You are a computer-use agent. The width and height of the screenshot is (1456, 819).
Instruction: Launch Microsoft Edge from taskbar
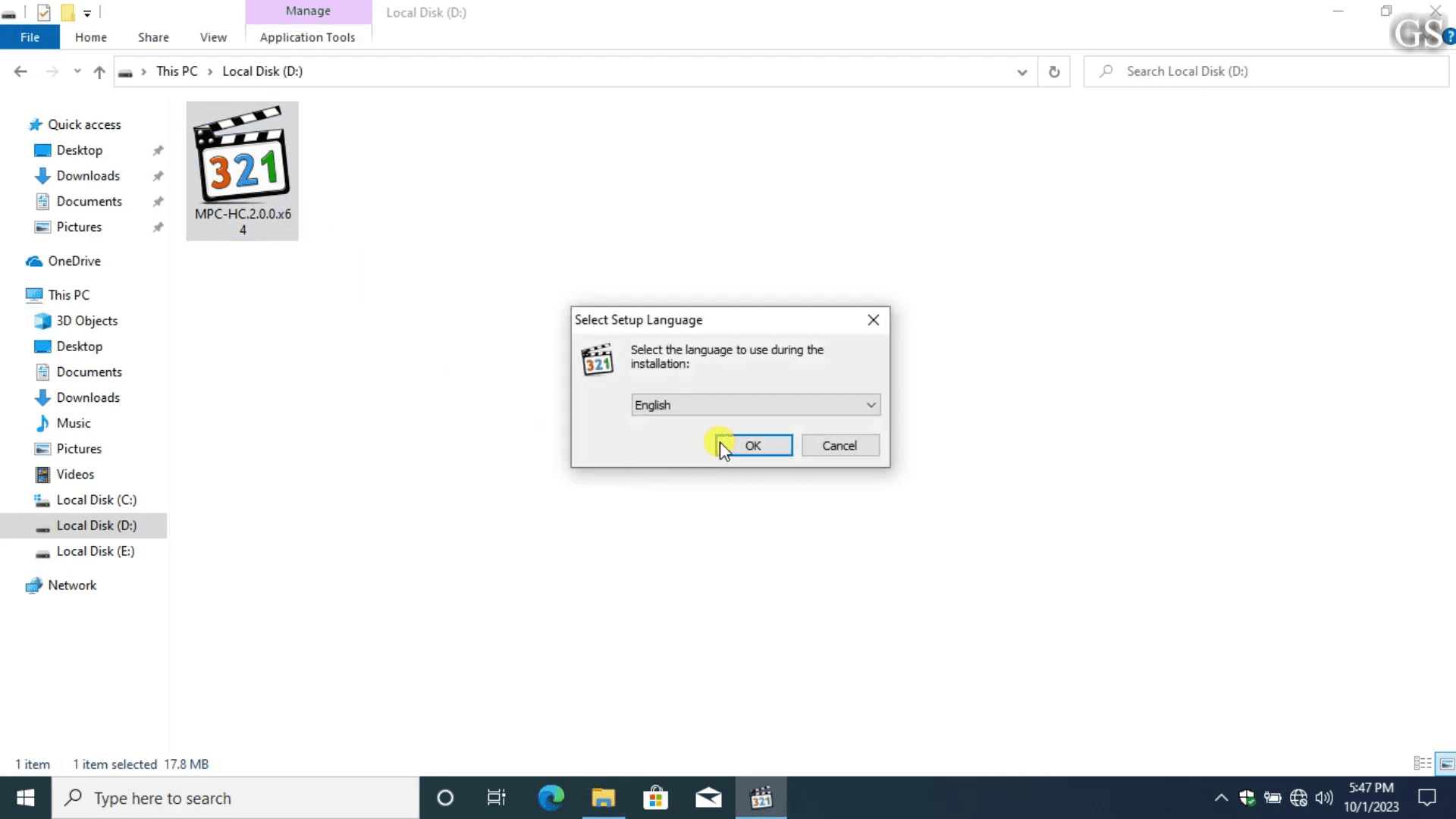(x=551, y=798)
